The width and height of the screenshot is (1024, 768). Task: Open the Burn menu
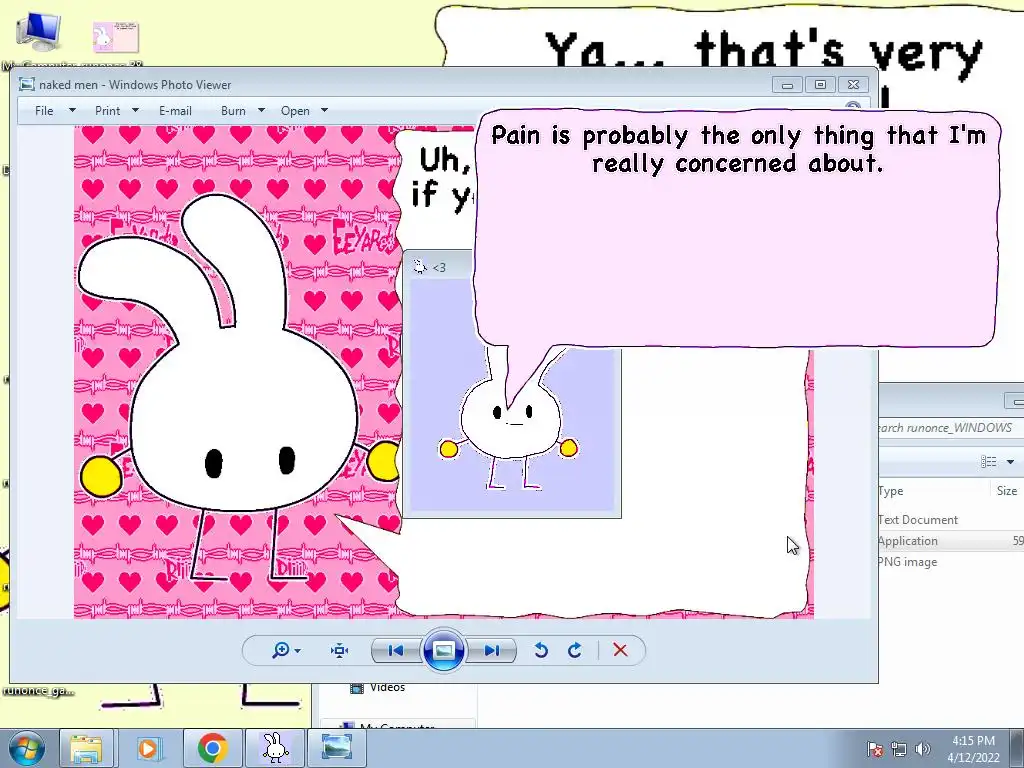click(233, 111)
